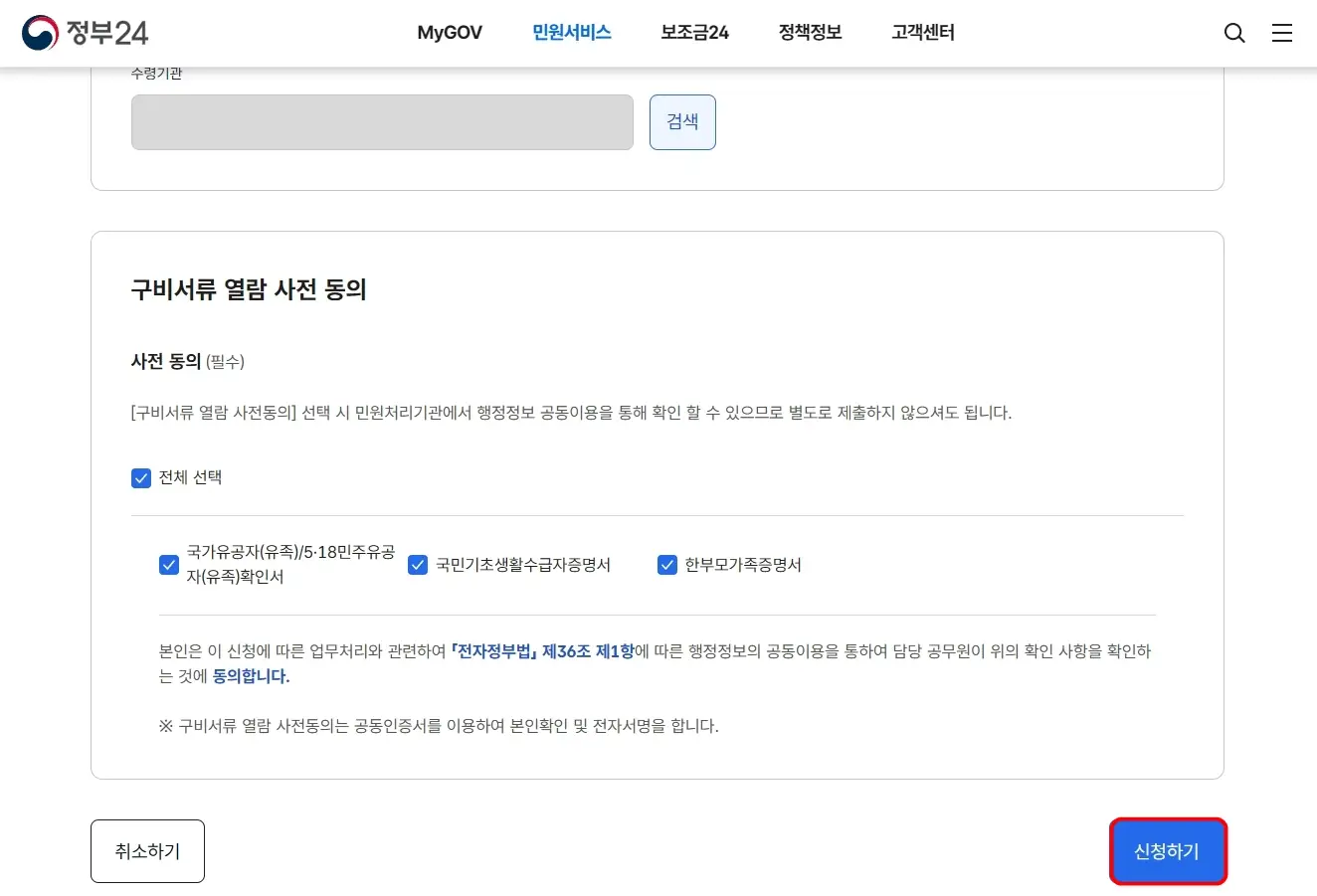Click the sentence starting [구비서류 열람 사전동의]
The width and height of the screenshot is (1317, 896).
[x=571, y=413]
